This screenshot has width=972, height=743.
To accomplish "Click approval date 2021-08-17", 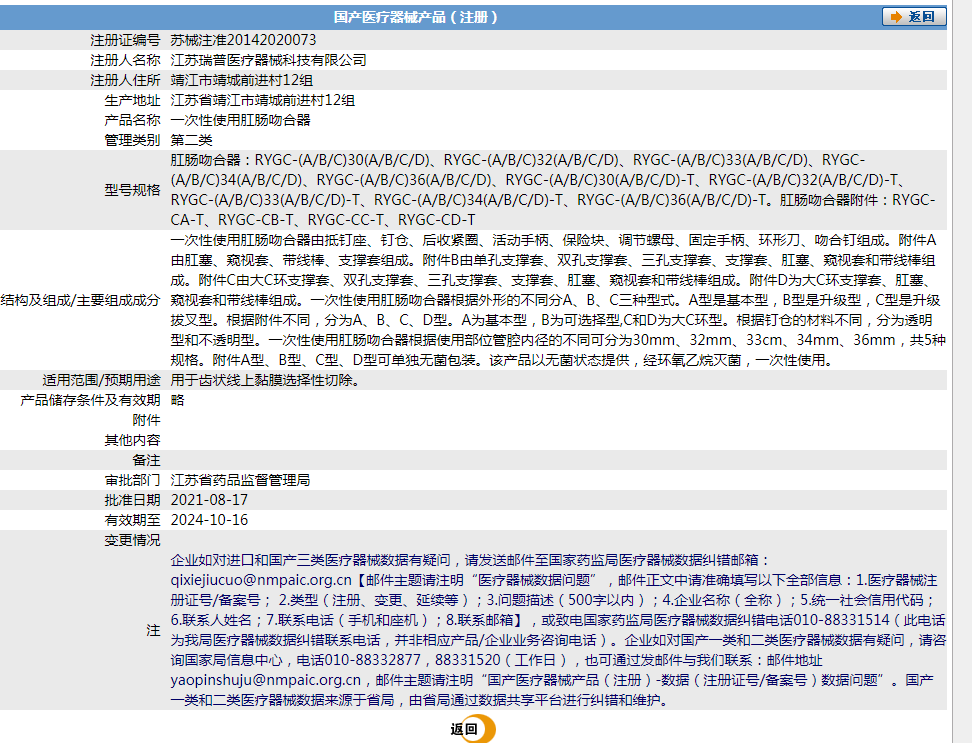I will click(x=209, y=500).
